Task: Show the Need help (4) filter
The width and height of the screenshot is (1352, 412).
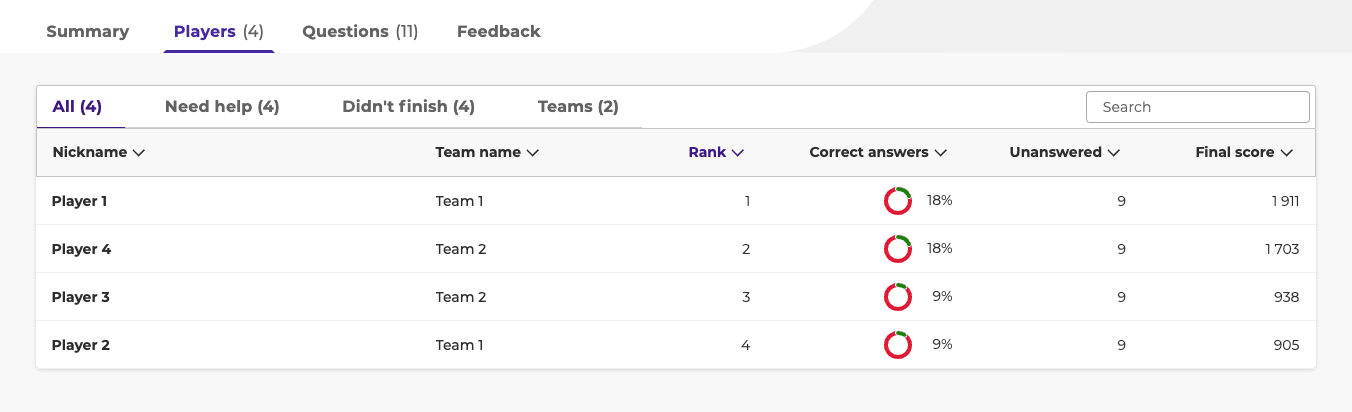Action: coord(222,107)
